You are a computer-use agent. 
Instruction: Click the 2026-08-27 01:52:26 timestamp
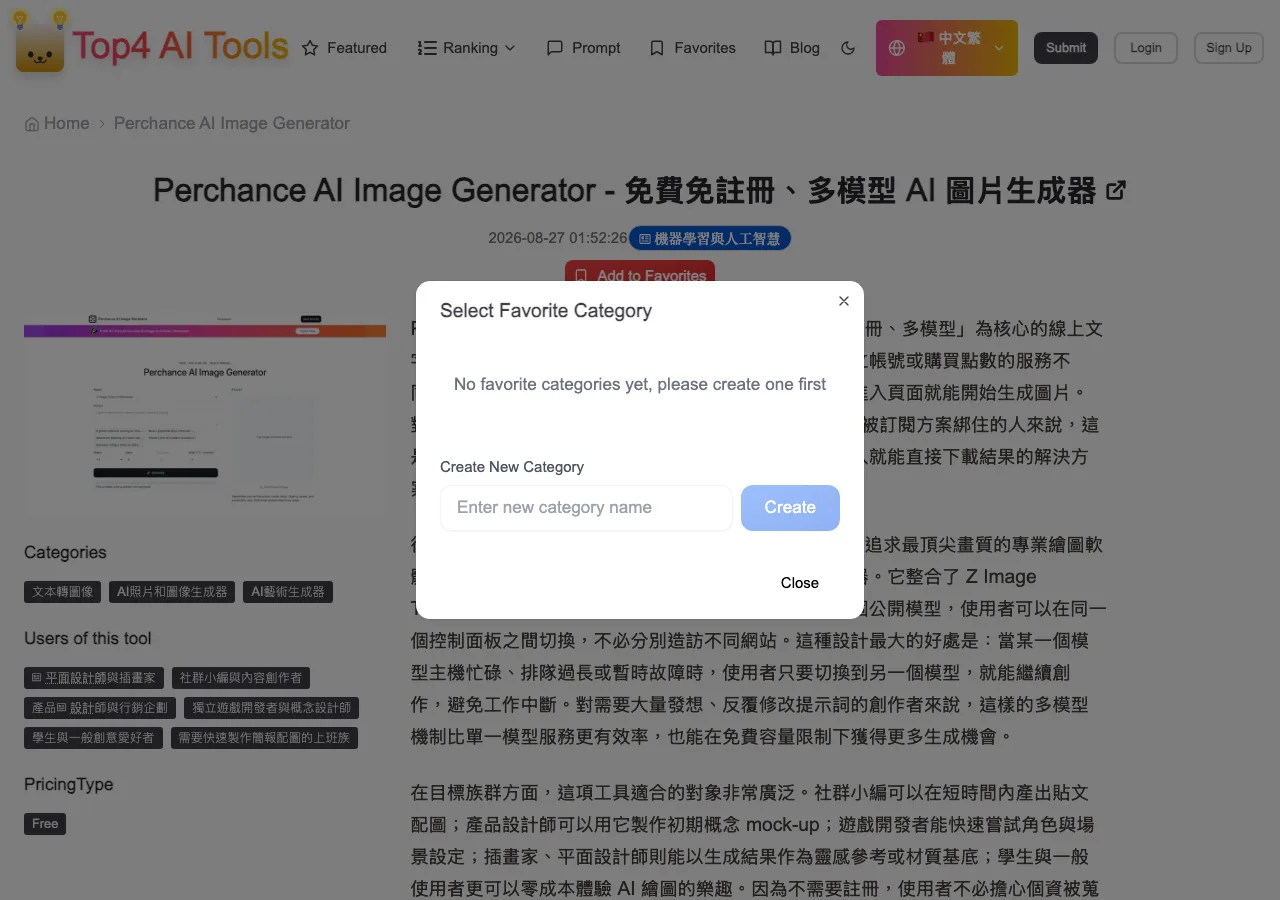pyautogui.click(x=558, y=239)
